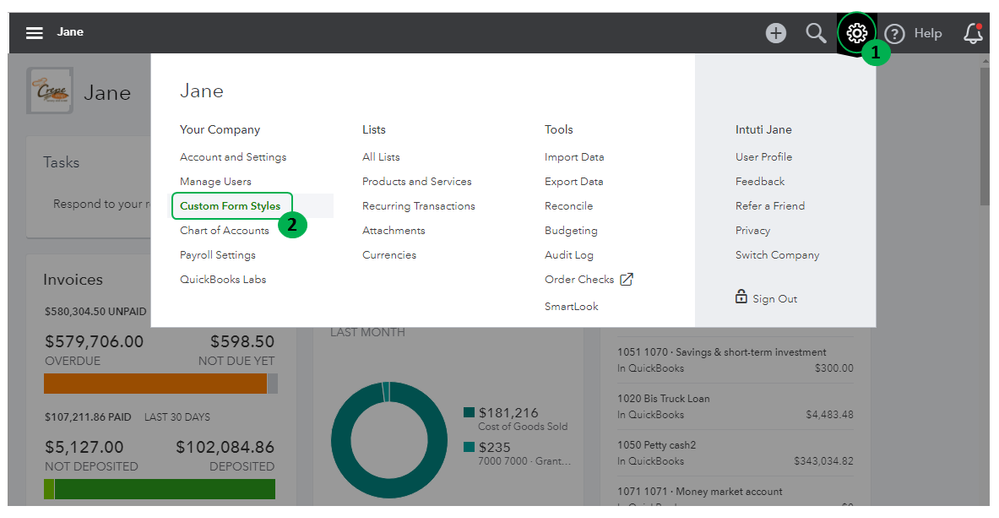Click the padlock icon beside Sign Out

[741, 296]
